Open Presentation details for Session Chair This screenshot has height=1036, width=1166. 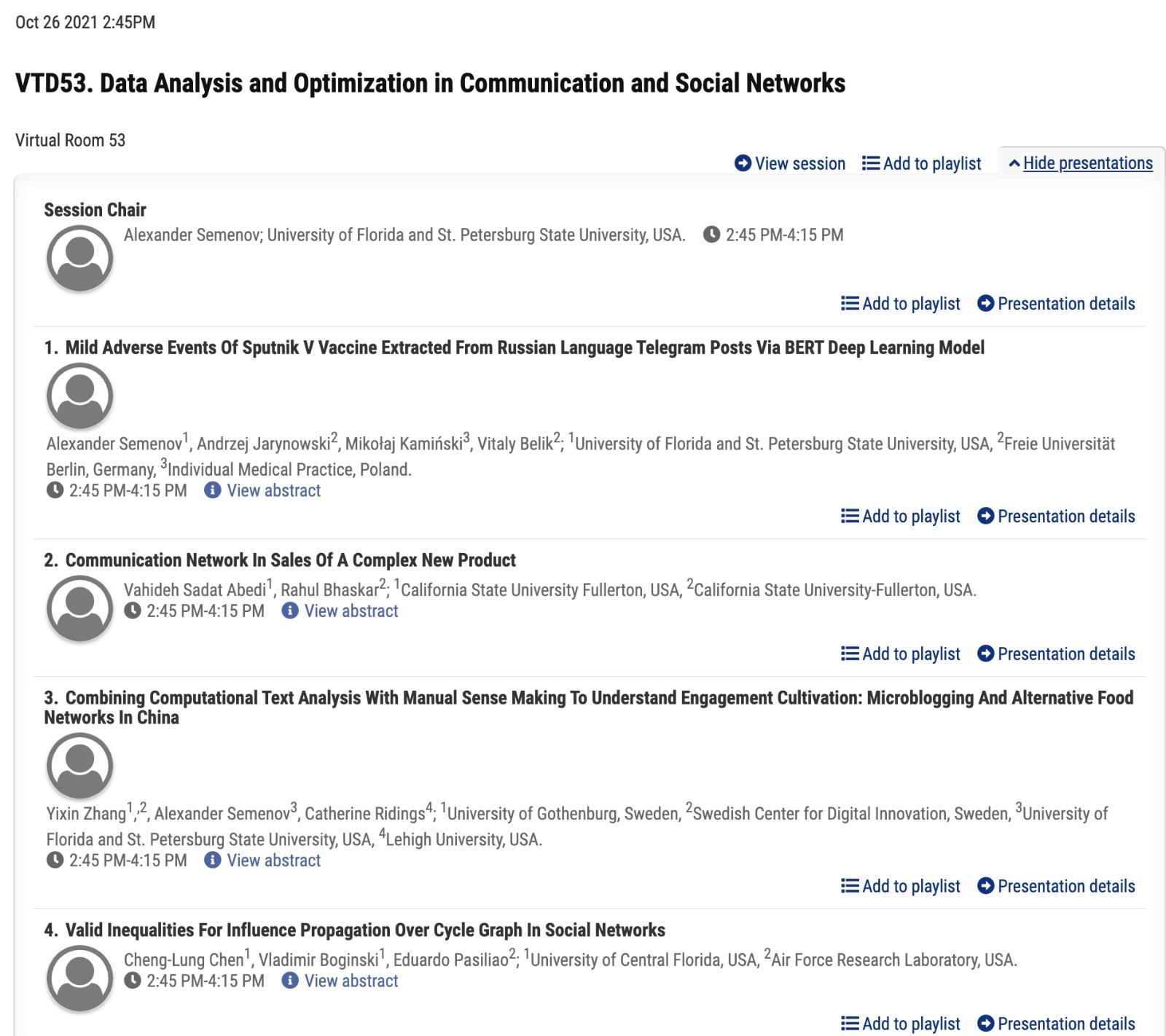[1056, 303]
